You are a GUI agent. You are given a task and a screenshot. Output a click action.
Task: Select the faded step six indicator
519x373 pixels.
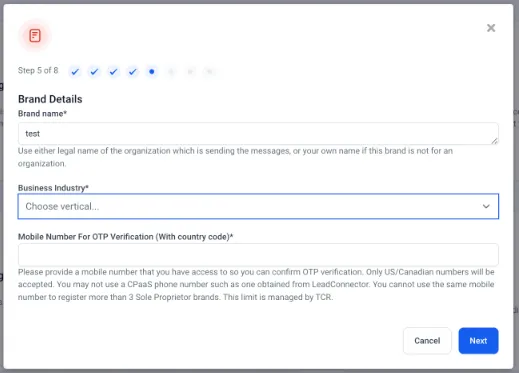pos(171,72)
